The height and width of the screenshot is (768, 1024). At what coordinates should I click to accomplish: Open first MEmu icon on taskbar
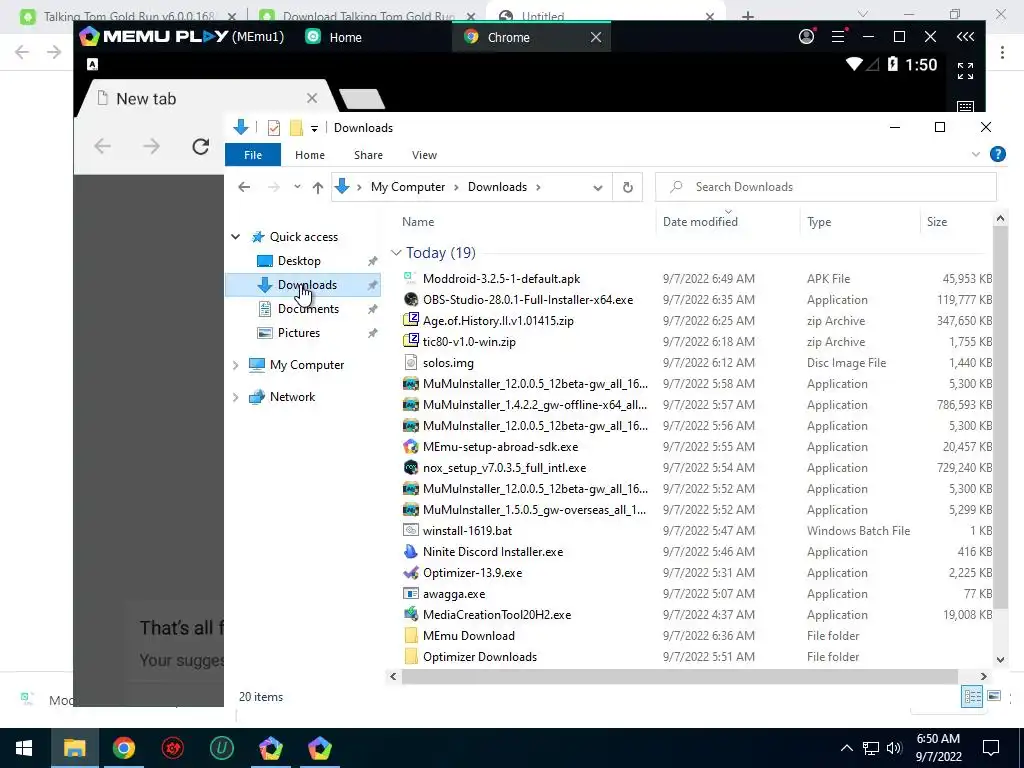270,748
